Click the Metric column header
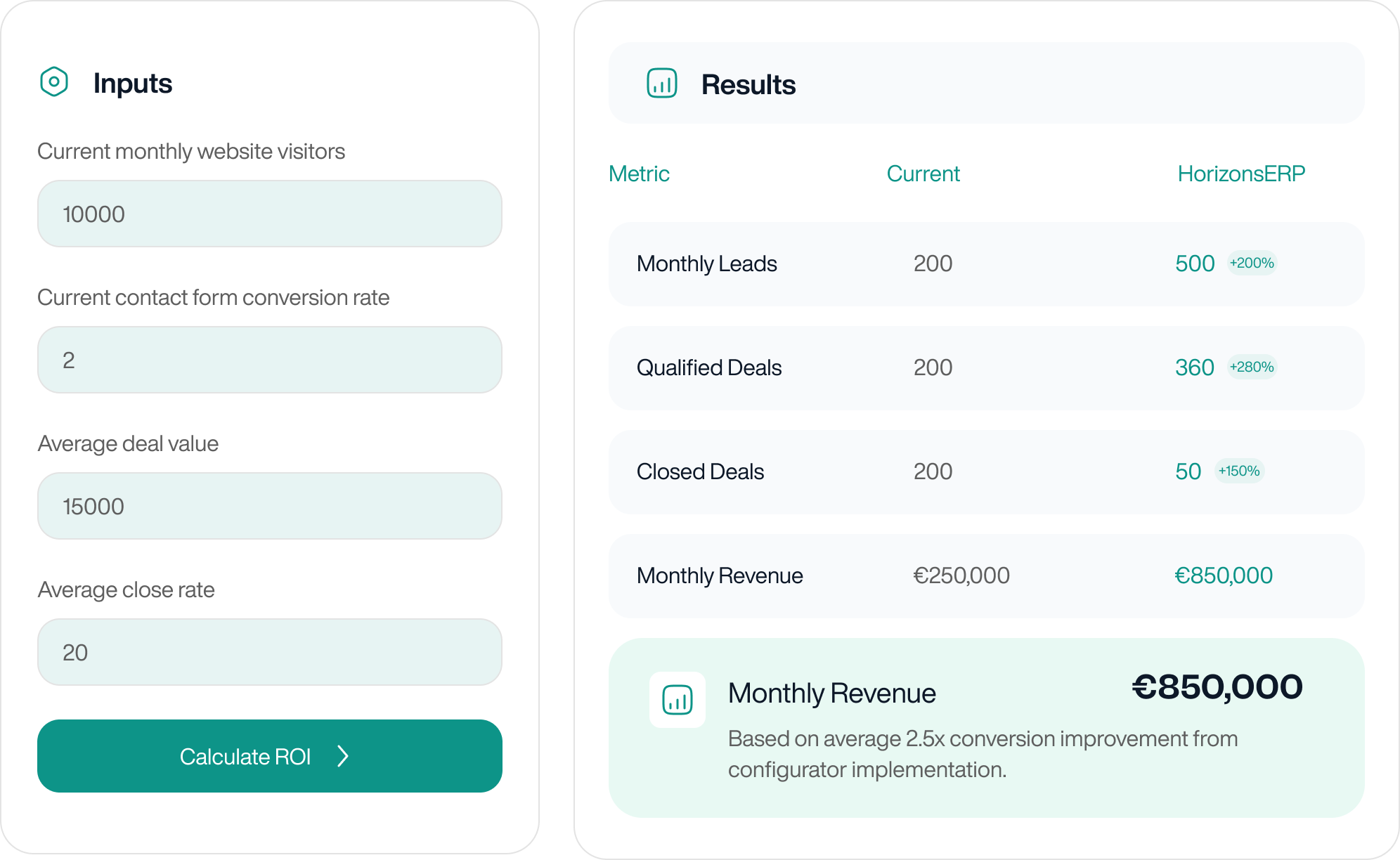The width and height of the screenshot is (1400, 860). tap(639, 174)
